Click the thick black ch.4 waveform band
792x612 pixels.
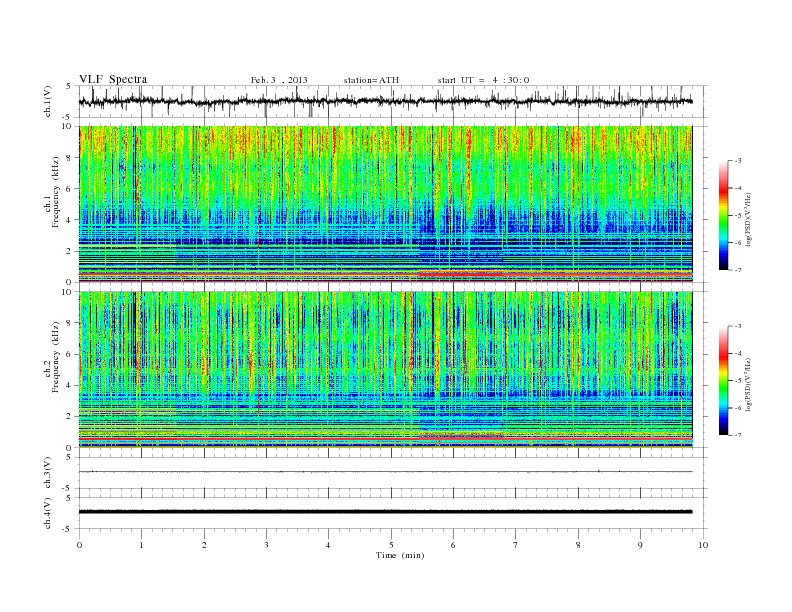(385, 512)
